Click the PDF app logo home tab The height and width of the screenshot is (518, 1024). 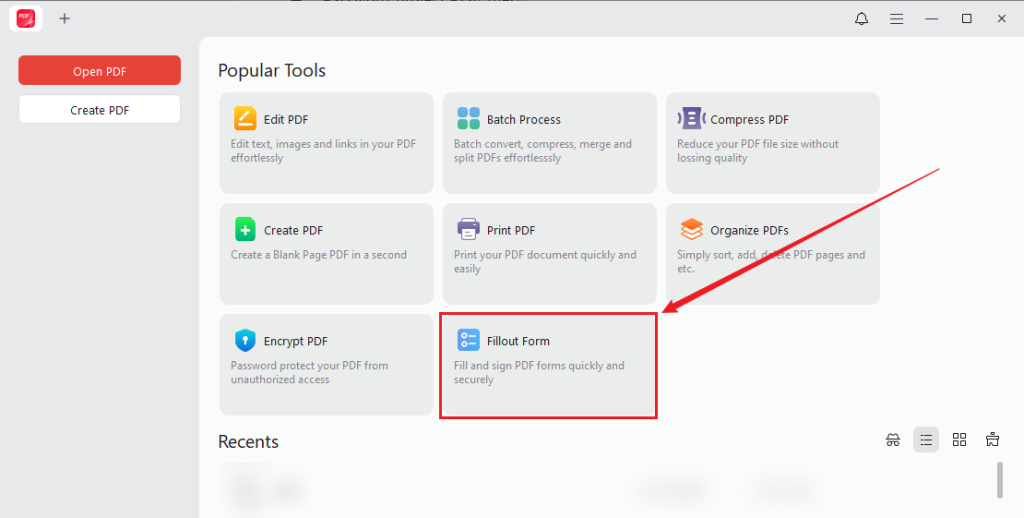click(26, 19)
